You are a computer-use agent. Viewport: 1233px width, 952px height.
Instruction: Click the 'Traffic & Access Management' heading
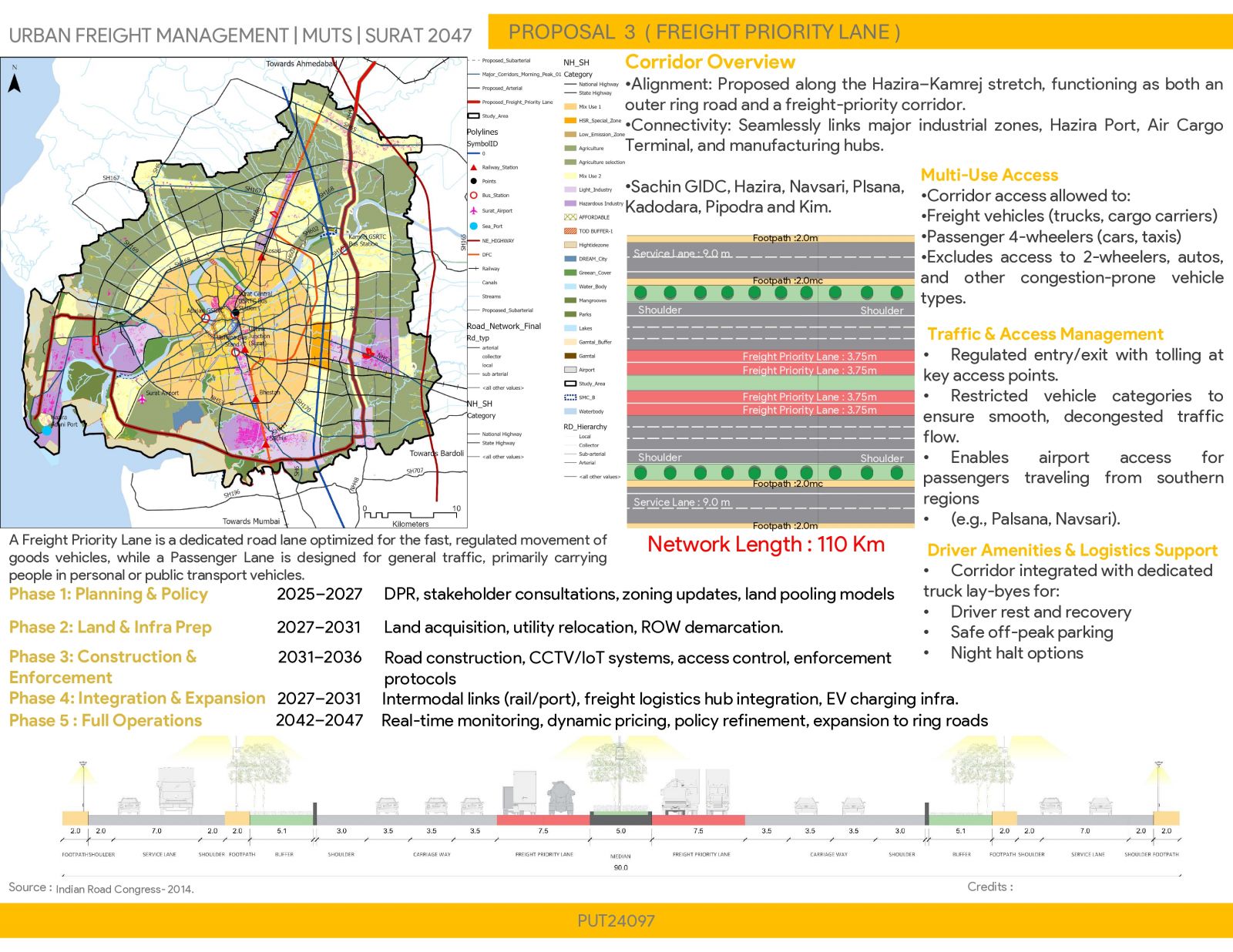[x=1045, y=334]
